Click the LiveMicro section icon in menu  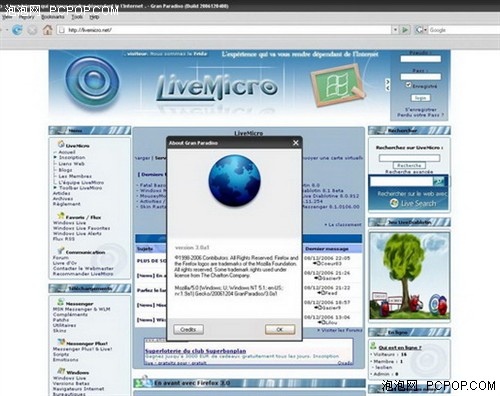[x=61, y=144]
